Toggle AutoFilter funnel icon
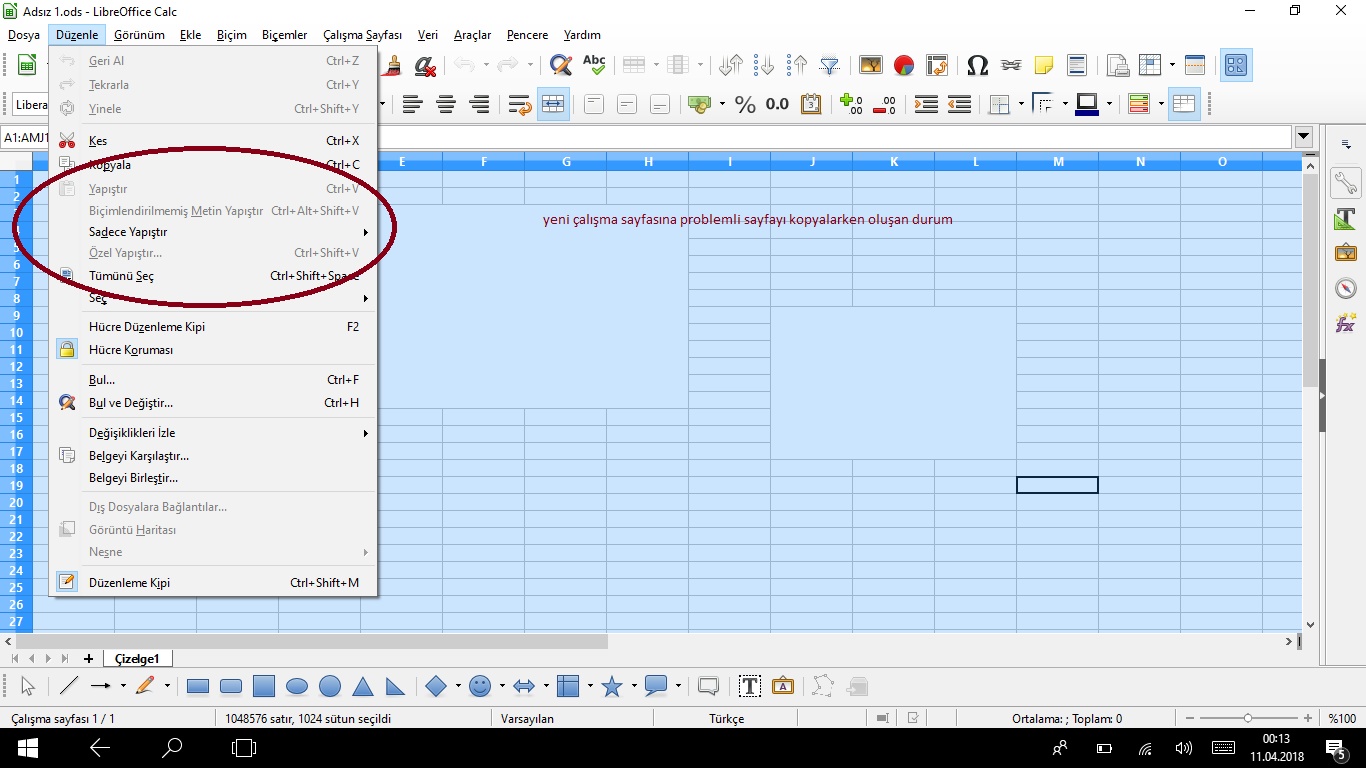Screen dimensions: 1366x768 [x=830, y=65]
